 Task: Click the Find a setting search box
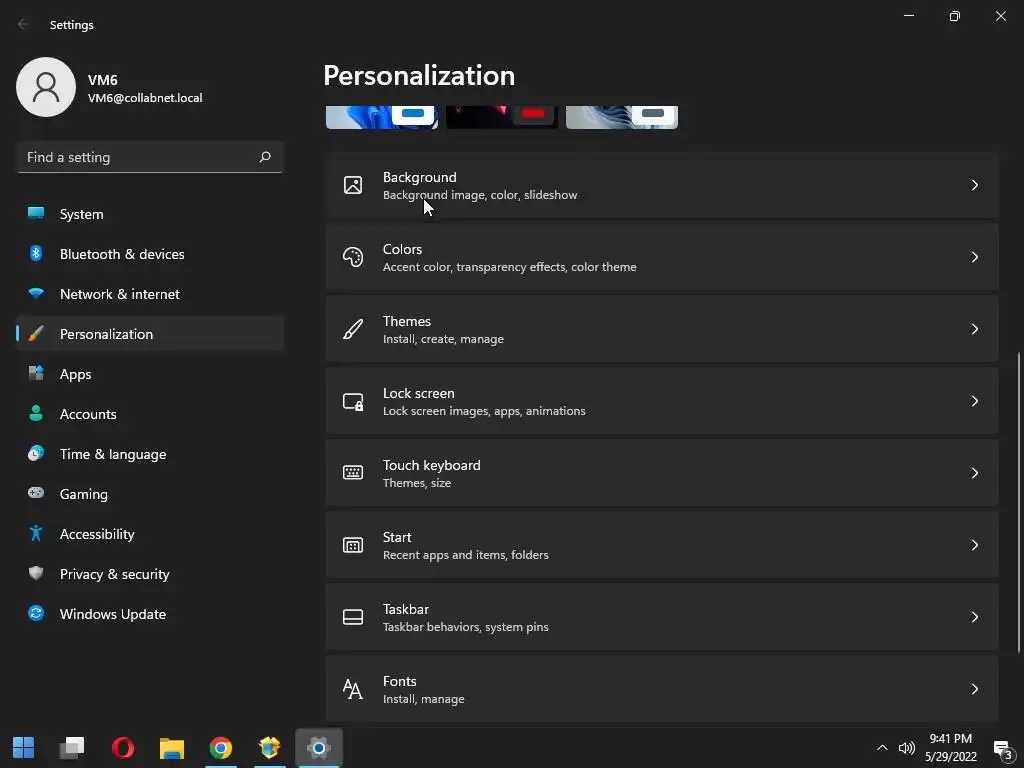(140, 157)
